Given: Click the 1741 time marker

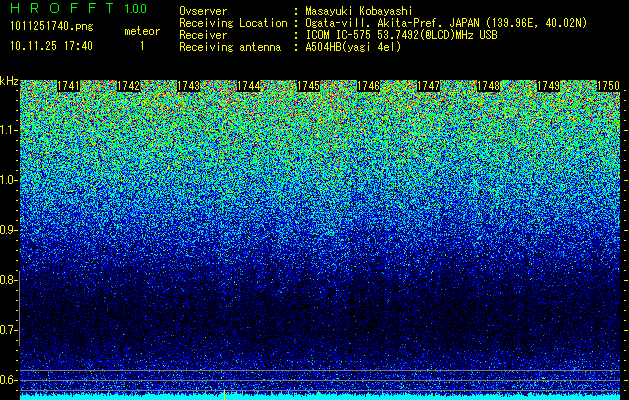Looking at the screenshot, I should point(68,86).
